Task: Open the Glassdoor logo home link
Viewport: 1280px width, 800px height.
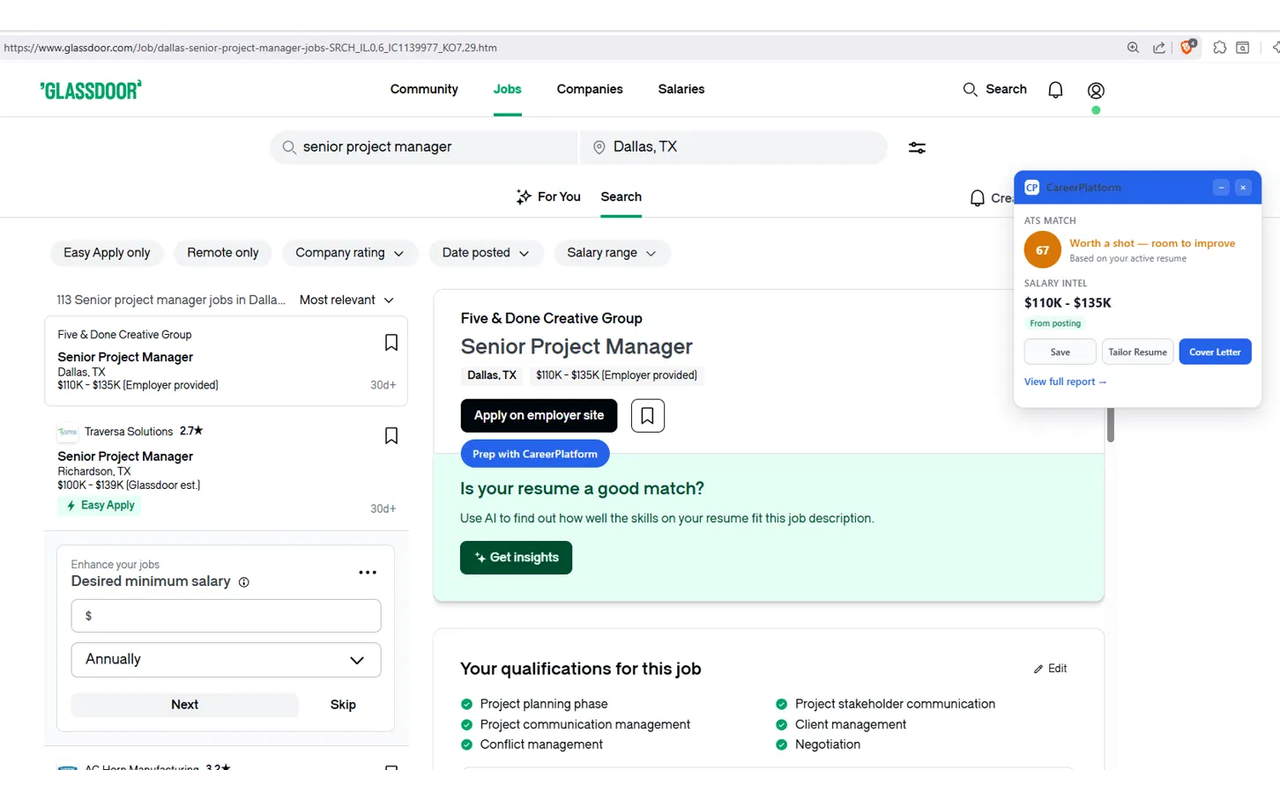Action: (91, 90)
